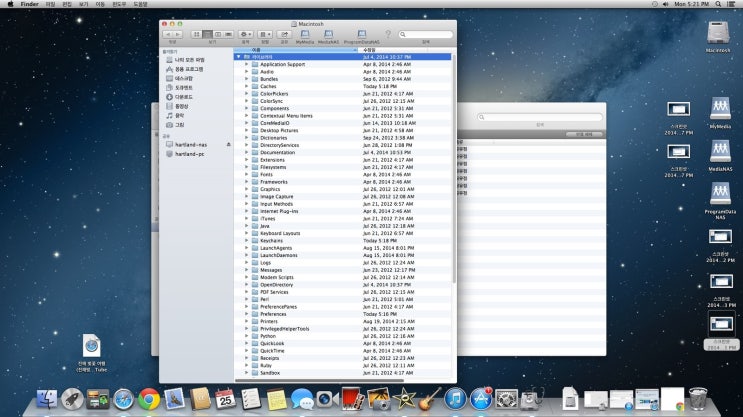Switch Finder to Cover Flow view

tap(228, 34)
